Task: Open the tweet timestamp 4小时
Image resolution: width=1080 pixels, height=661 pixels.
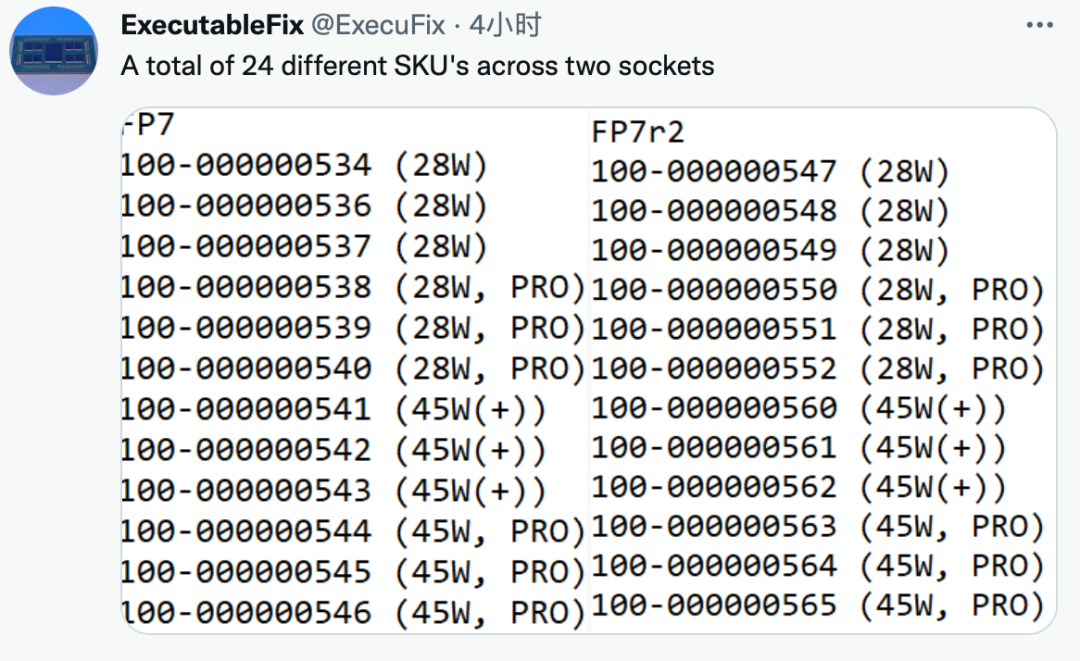Action: point(505,25)
